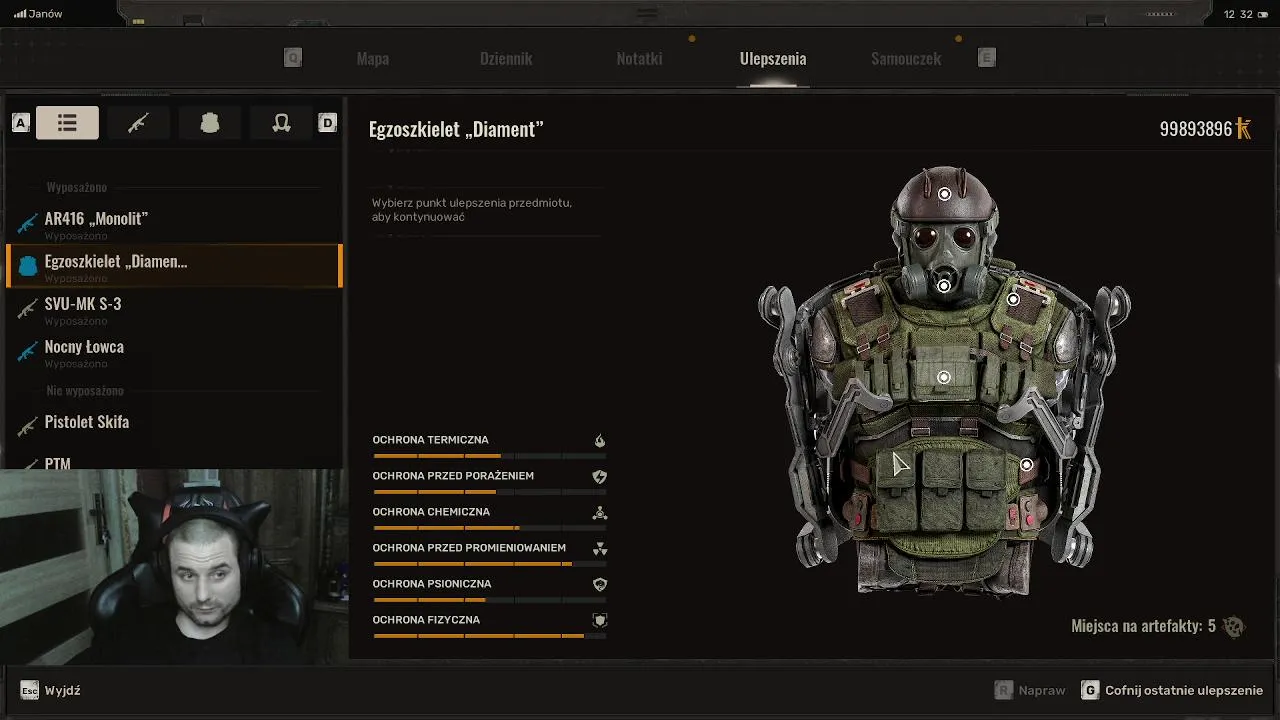The height and width of the screenshot is (720, 1280).
Task: Select the Ulepszenia tab
Action: pos(773,59)
